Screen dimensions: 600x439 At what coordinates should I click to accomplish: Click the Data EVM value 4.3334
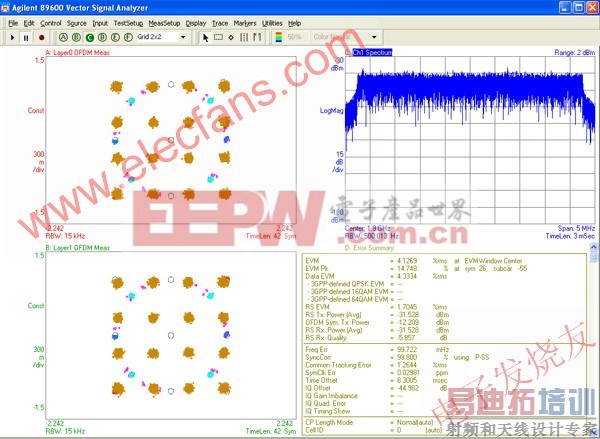(407, 276)
